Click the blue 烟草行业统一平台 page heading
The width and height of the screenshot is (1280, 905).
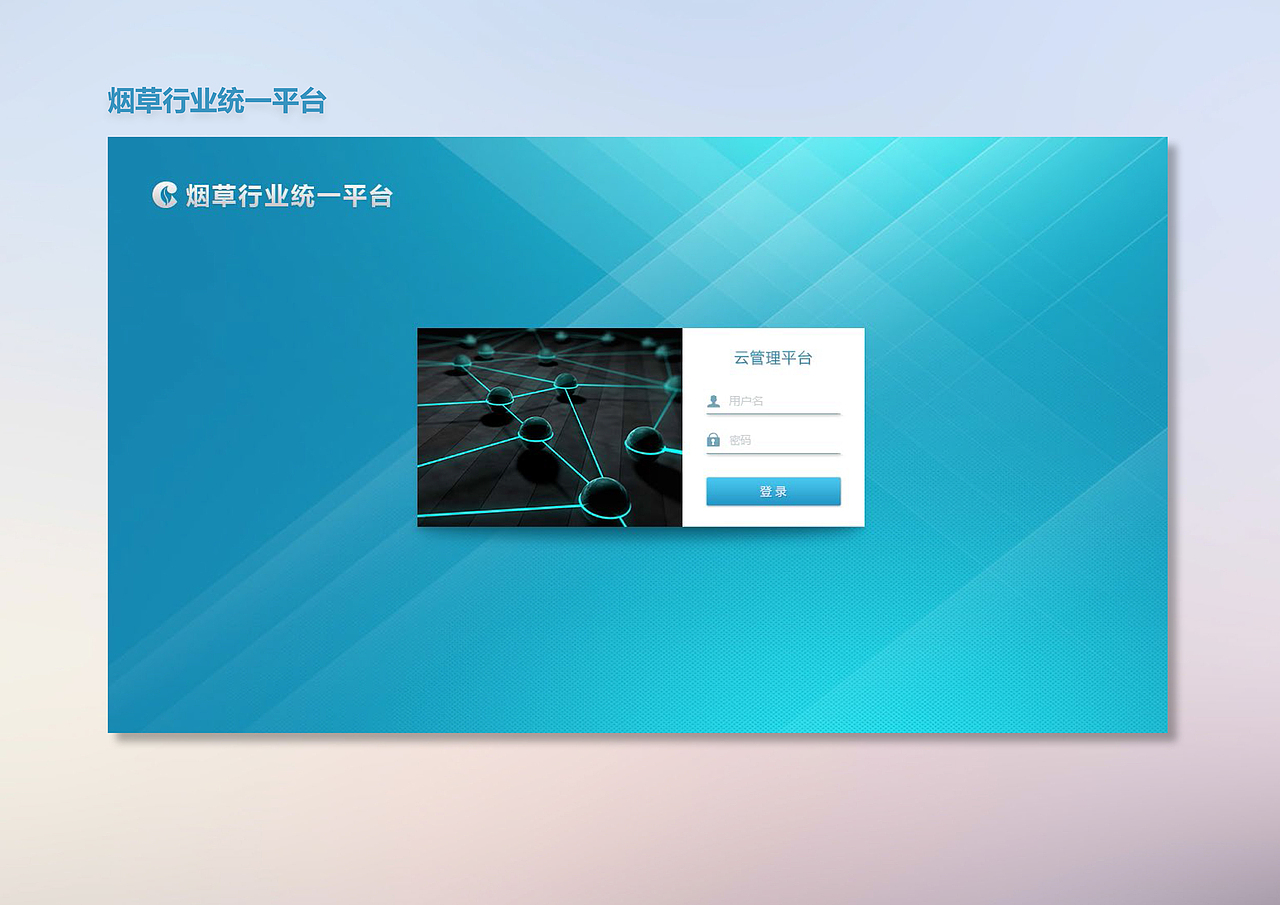tap(217, 101)
